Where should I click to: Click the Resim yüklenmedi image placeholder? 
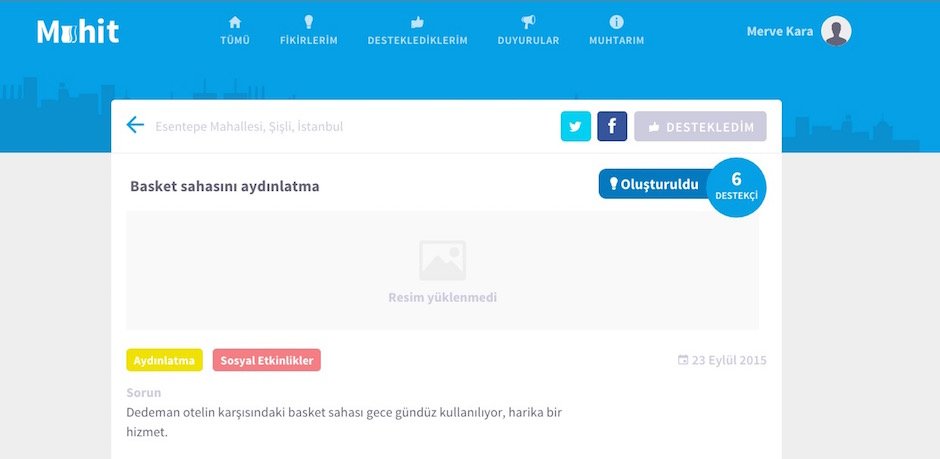[x=442, y=271]
